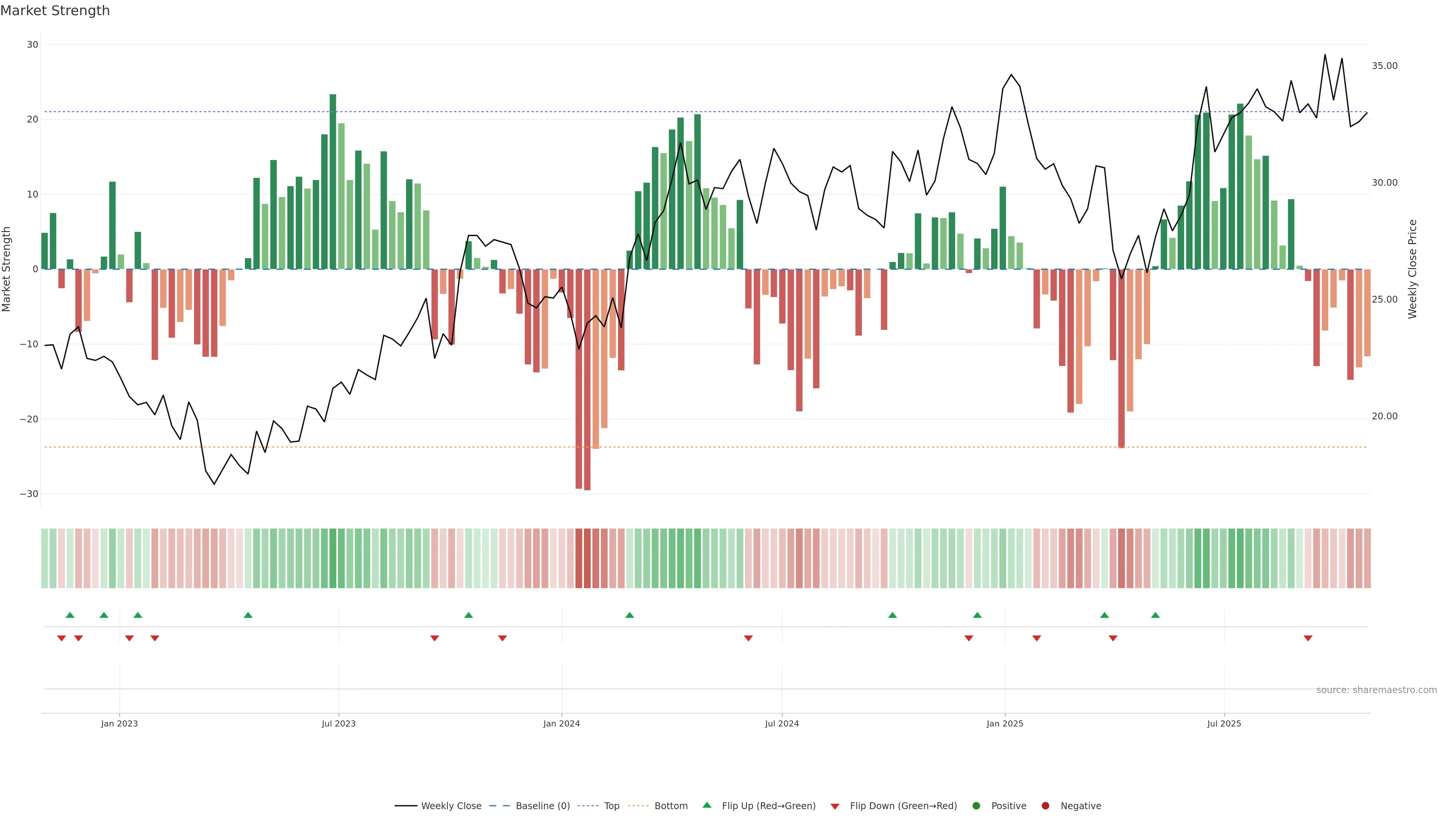Click the rightmost green flip-up triangle marker
Screen dimensions: 1456x819
pyautogui.click(x=1155, y=615)
